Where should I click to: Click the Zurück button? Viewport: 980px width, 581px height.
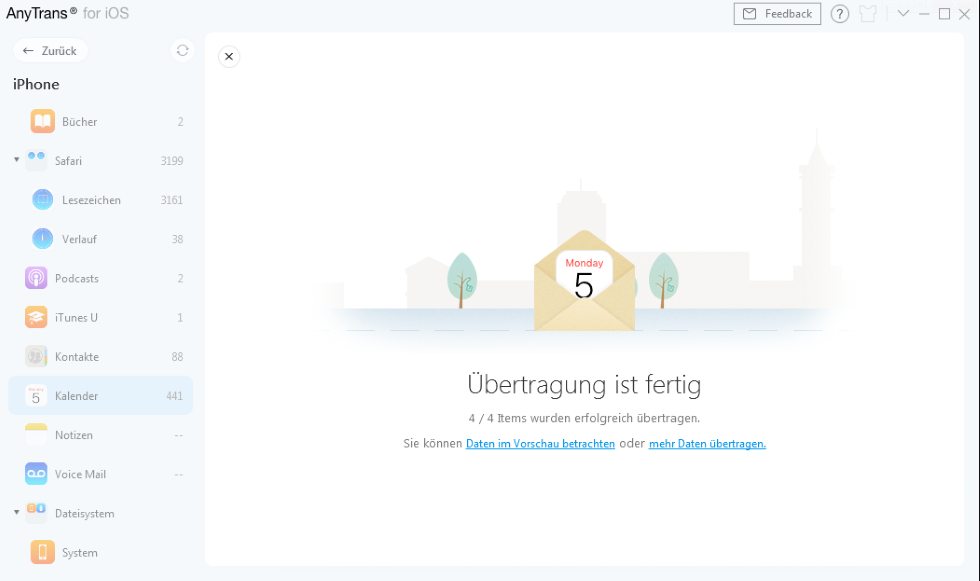click(x=50, y=49)
